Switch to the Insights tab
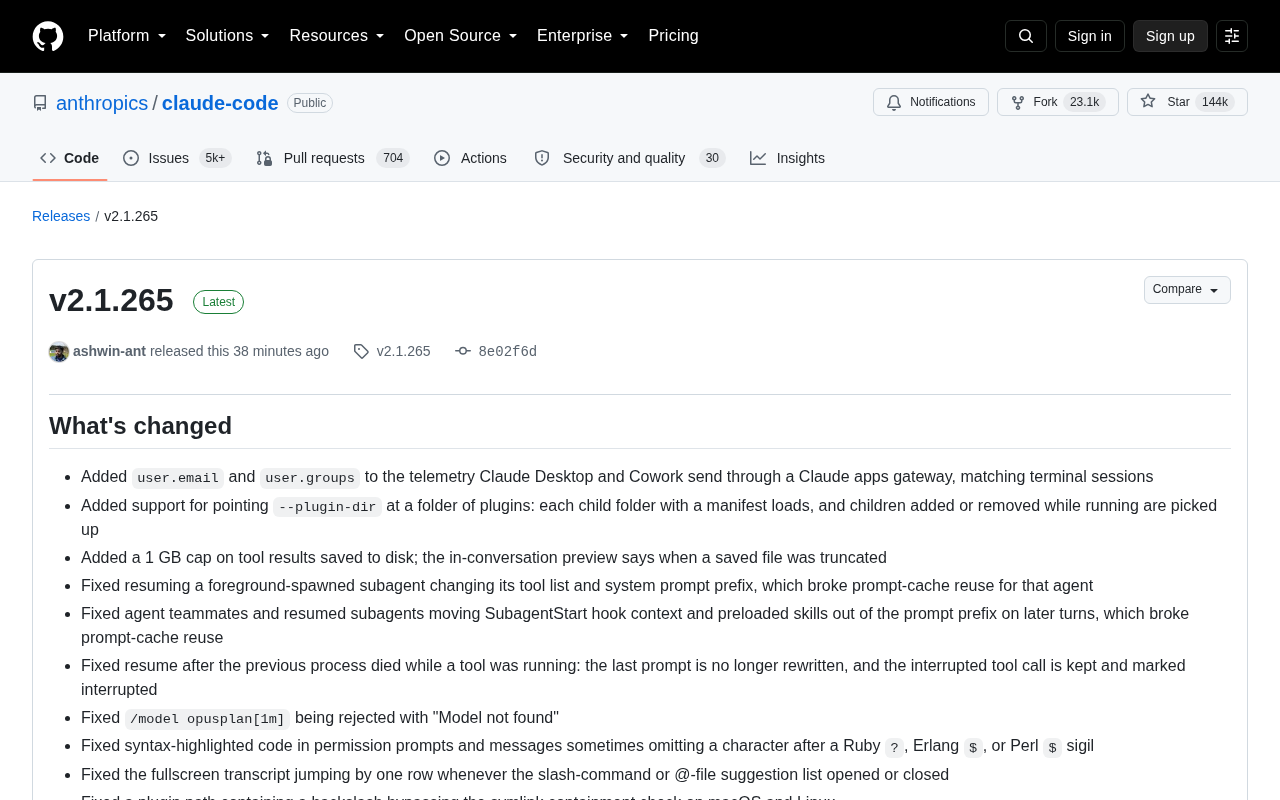 tap(787, 158)
